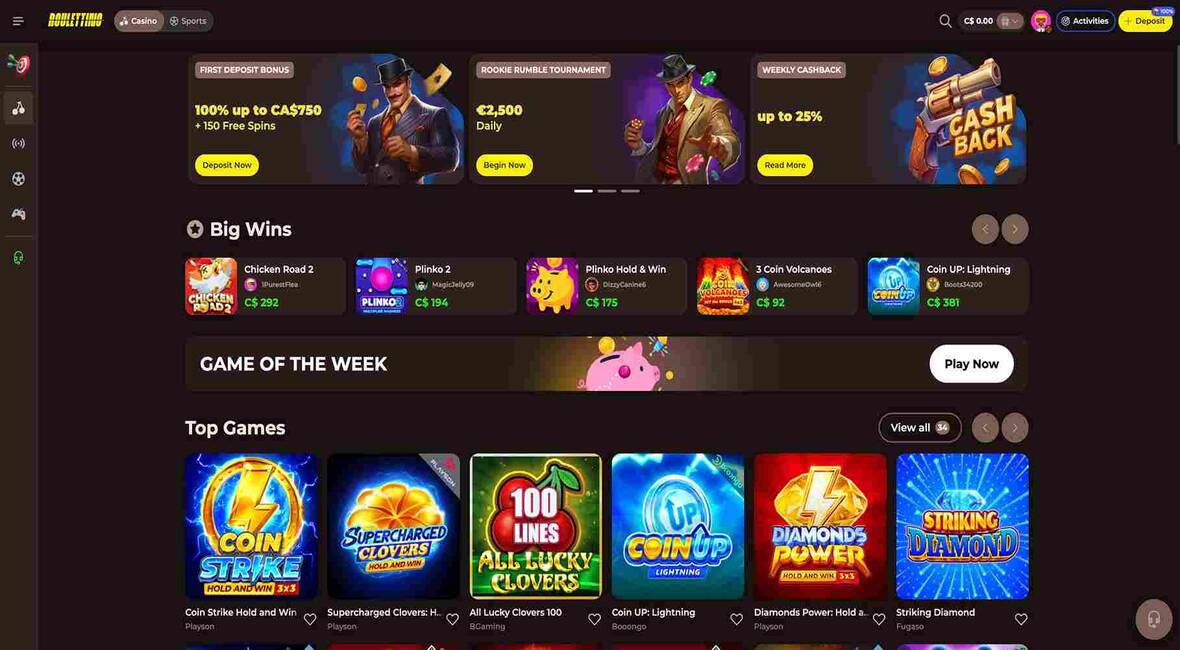Open the gamepad sidebar icon
Screen dimensions: 1180x650
(19, 214)
